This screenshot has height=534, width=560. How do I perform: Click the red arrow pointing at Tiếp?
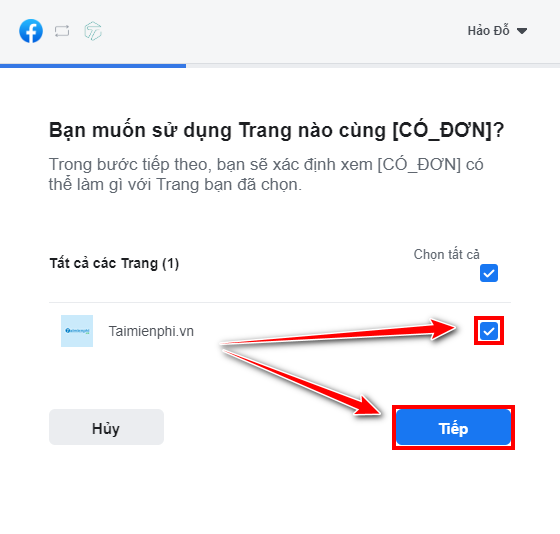(x=302, y=383)
